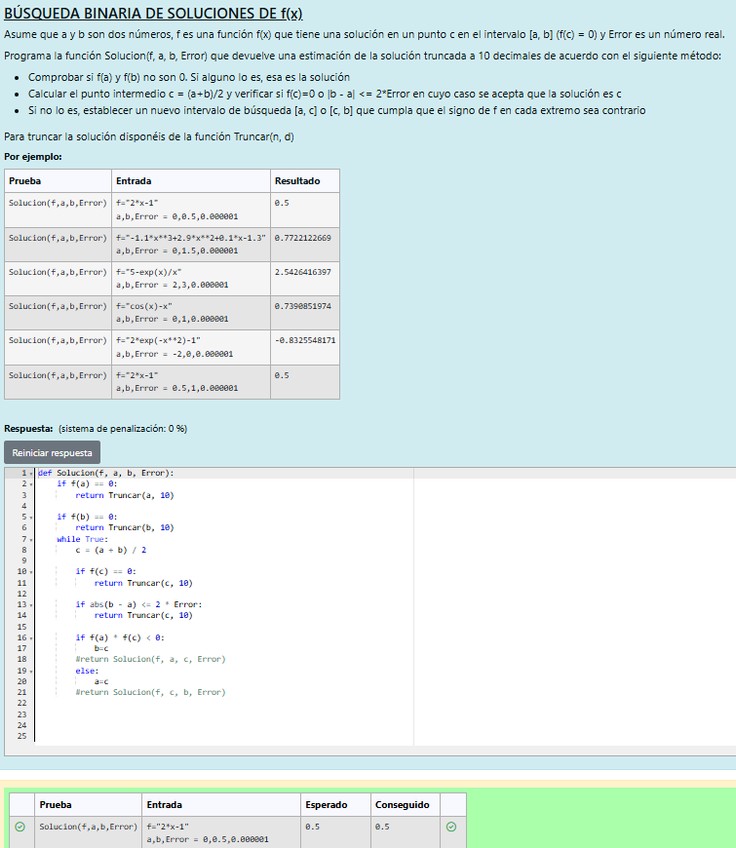The height and width of the screenshot is (848, 736).
Task: Collapse the def Solucion fold on line 1
Action: [32, 473]
